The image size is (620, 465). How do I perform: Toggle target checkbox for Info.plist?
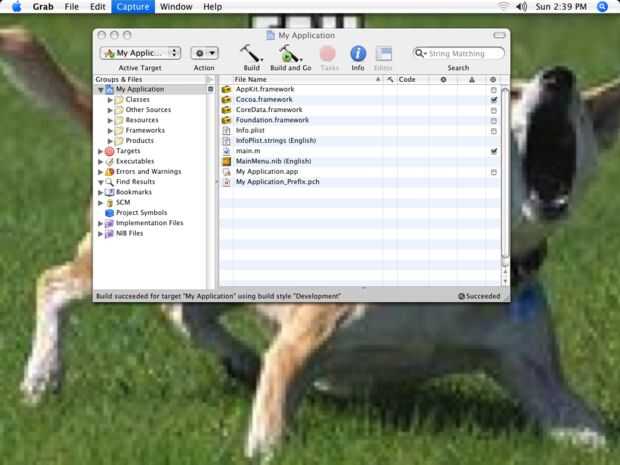[493, 131]
